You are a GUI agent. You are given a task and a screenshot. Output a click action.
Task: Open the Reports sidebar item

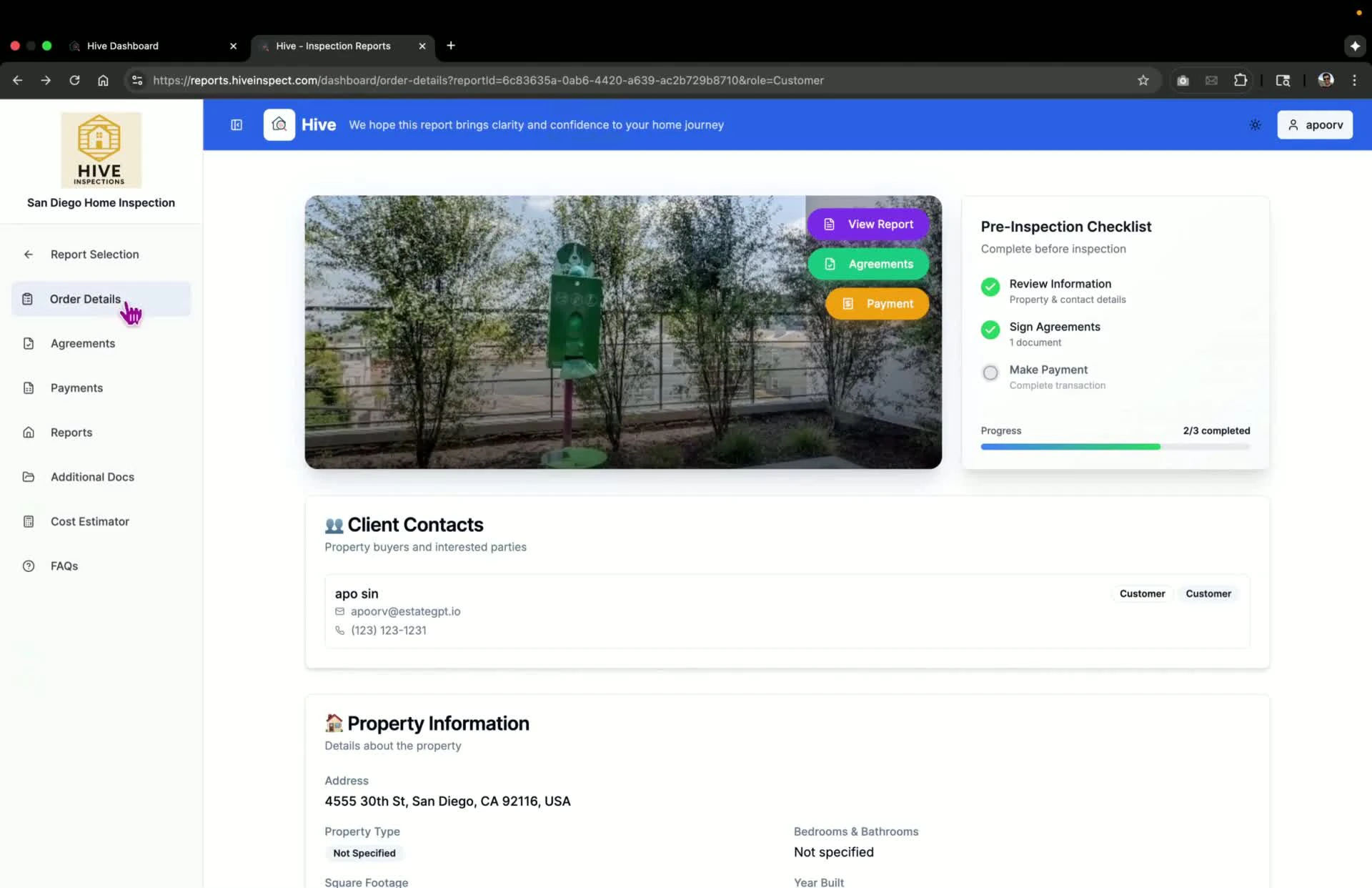(x=101, y=433)
